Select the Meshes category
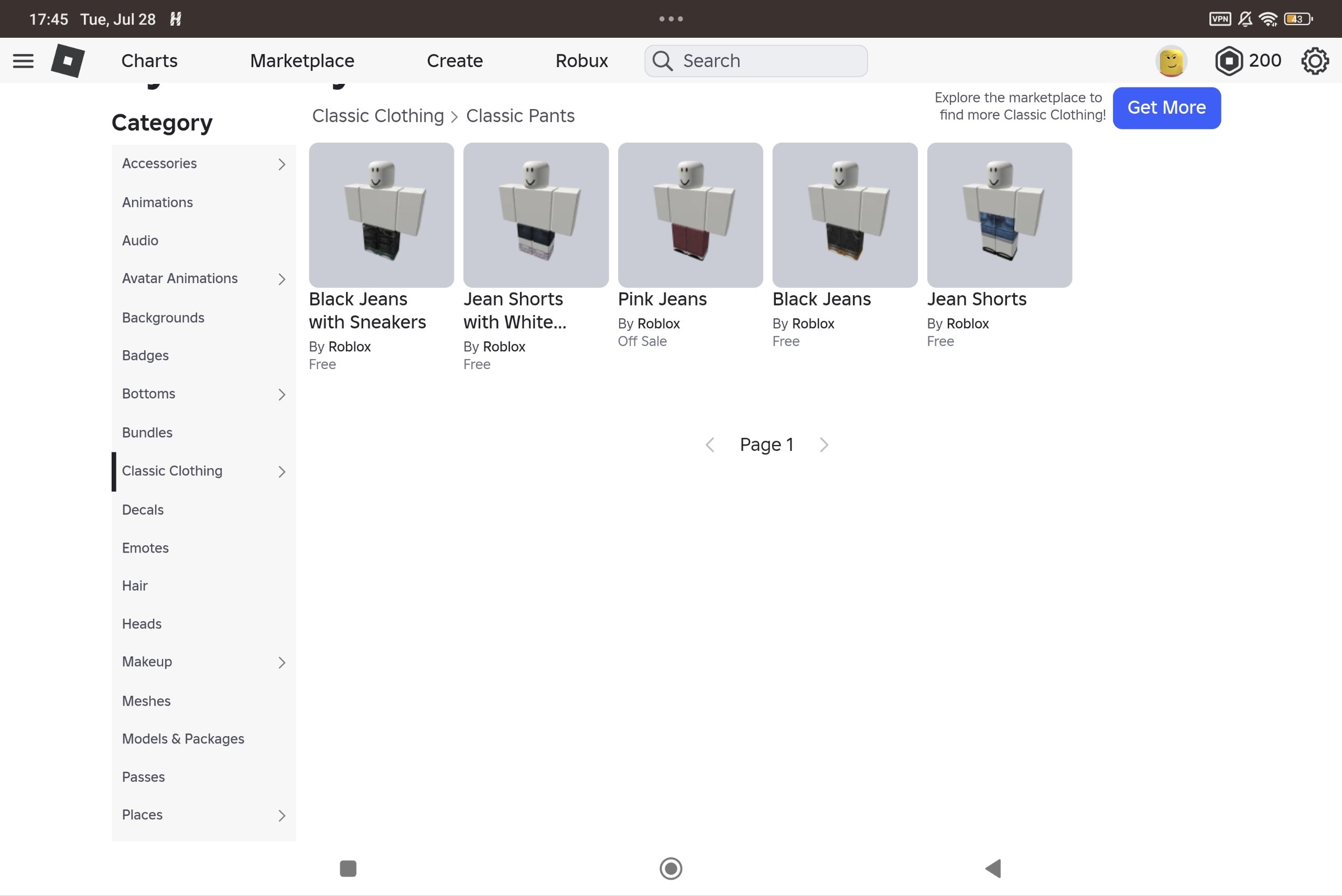The width and height of the screenshot is (1342, 896). 203,701
